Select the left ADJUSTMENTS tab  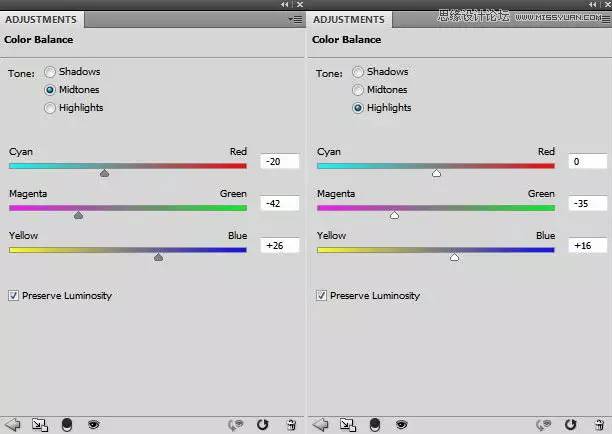click(x=41, y=20)
